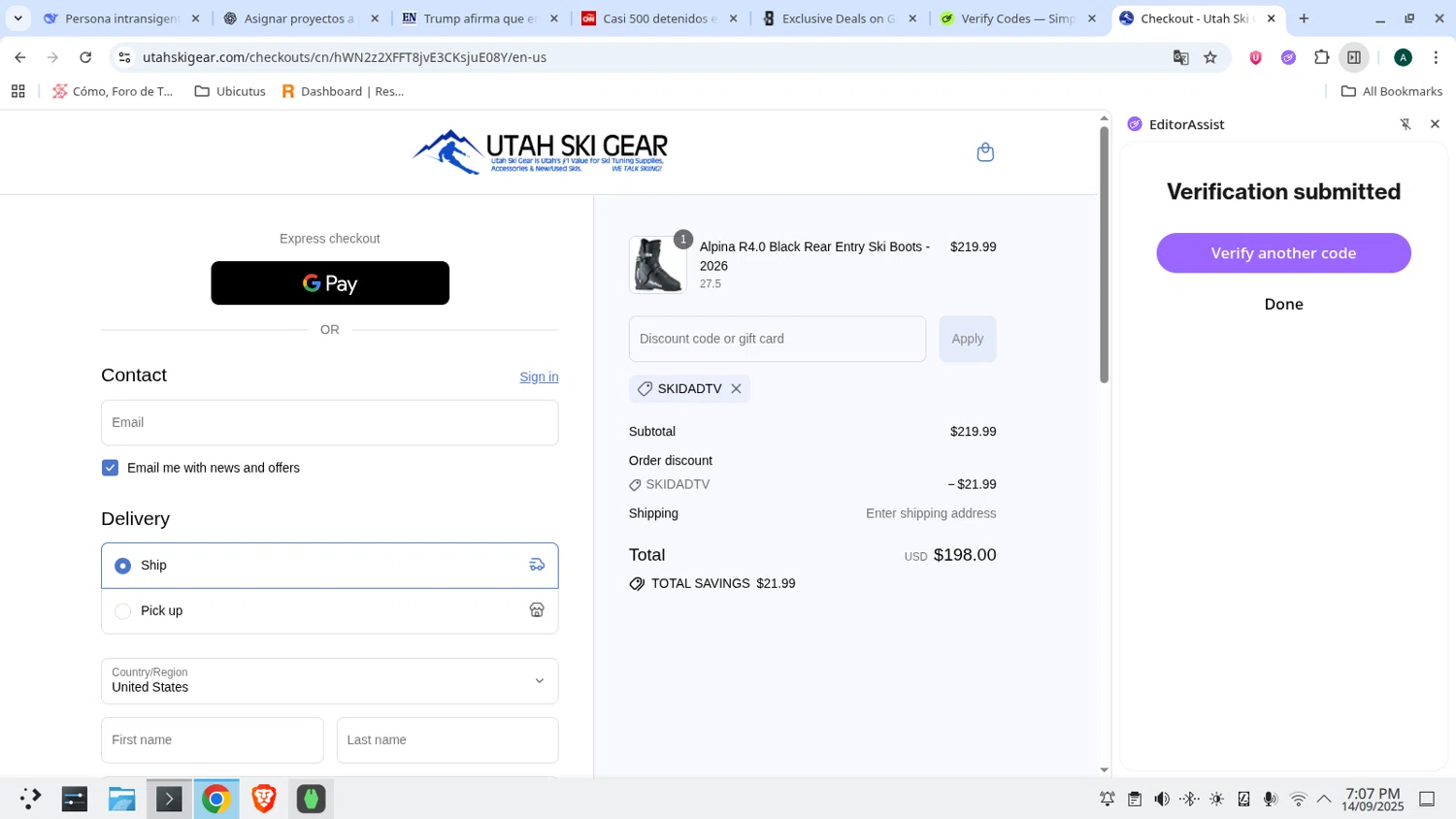The width and height of the screenshot is (1456, 819).
Task: Open the Ubicutus bookmarks folder
Action: click(230, 91)
